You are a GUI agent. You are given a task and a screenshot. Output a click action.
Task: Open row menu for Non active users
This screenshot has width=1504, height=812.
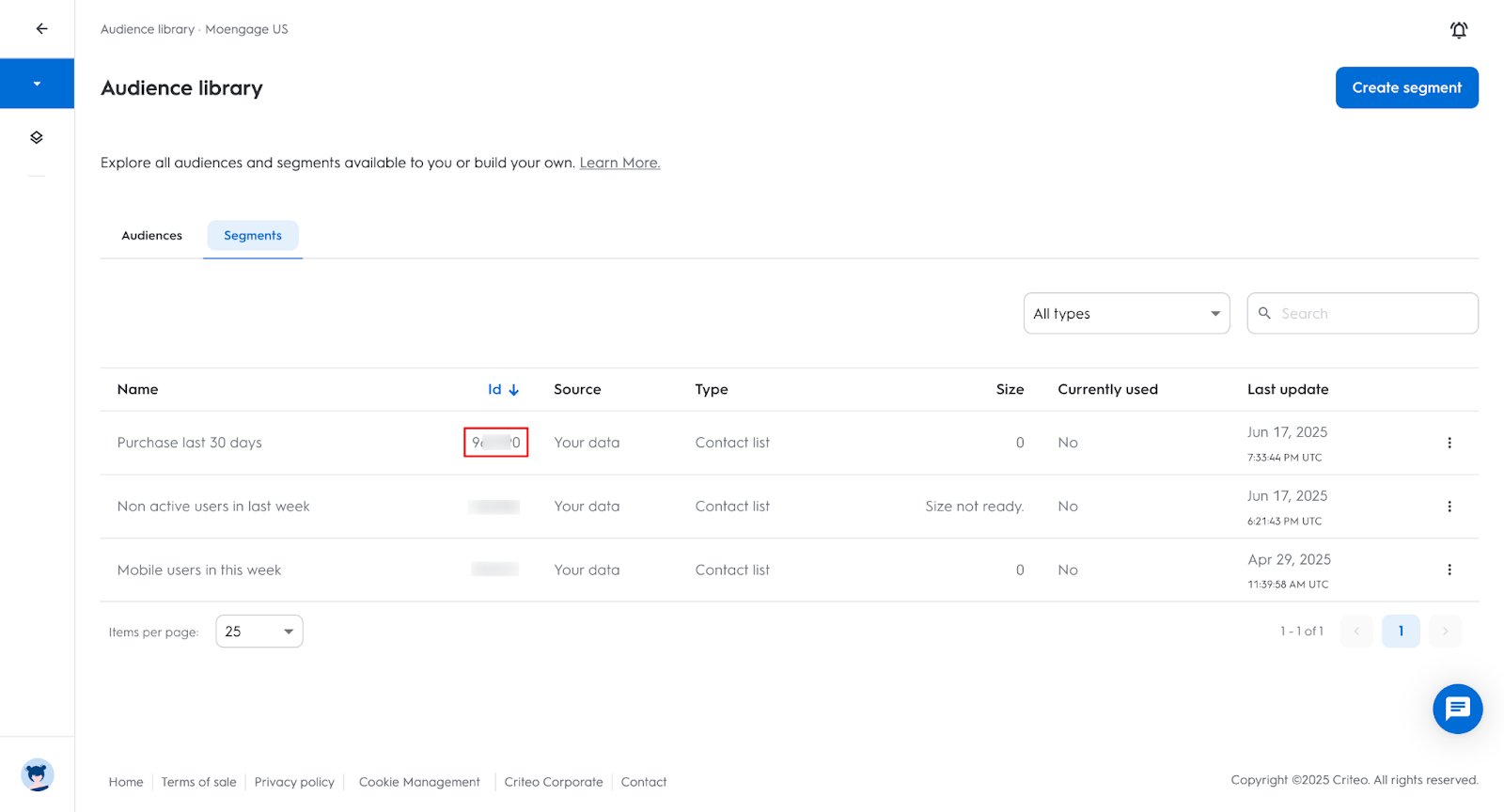(1449, 507)
